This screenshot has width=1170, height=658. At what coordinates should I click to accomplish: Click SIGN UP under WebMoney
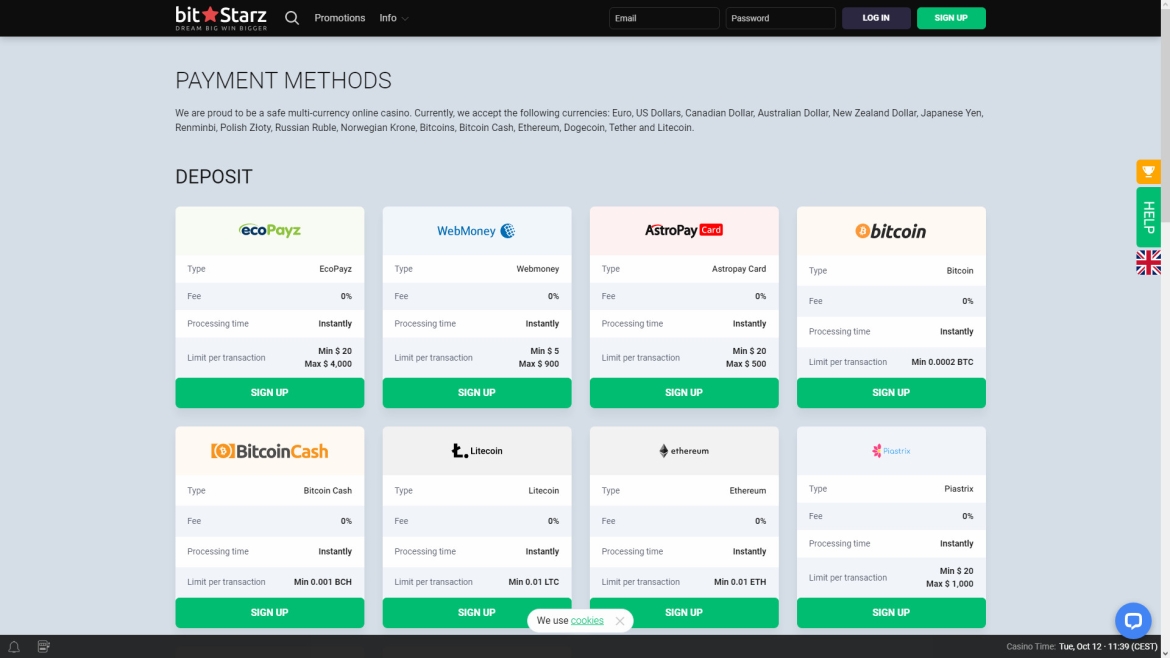tap(477, 393)
